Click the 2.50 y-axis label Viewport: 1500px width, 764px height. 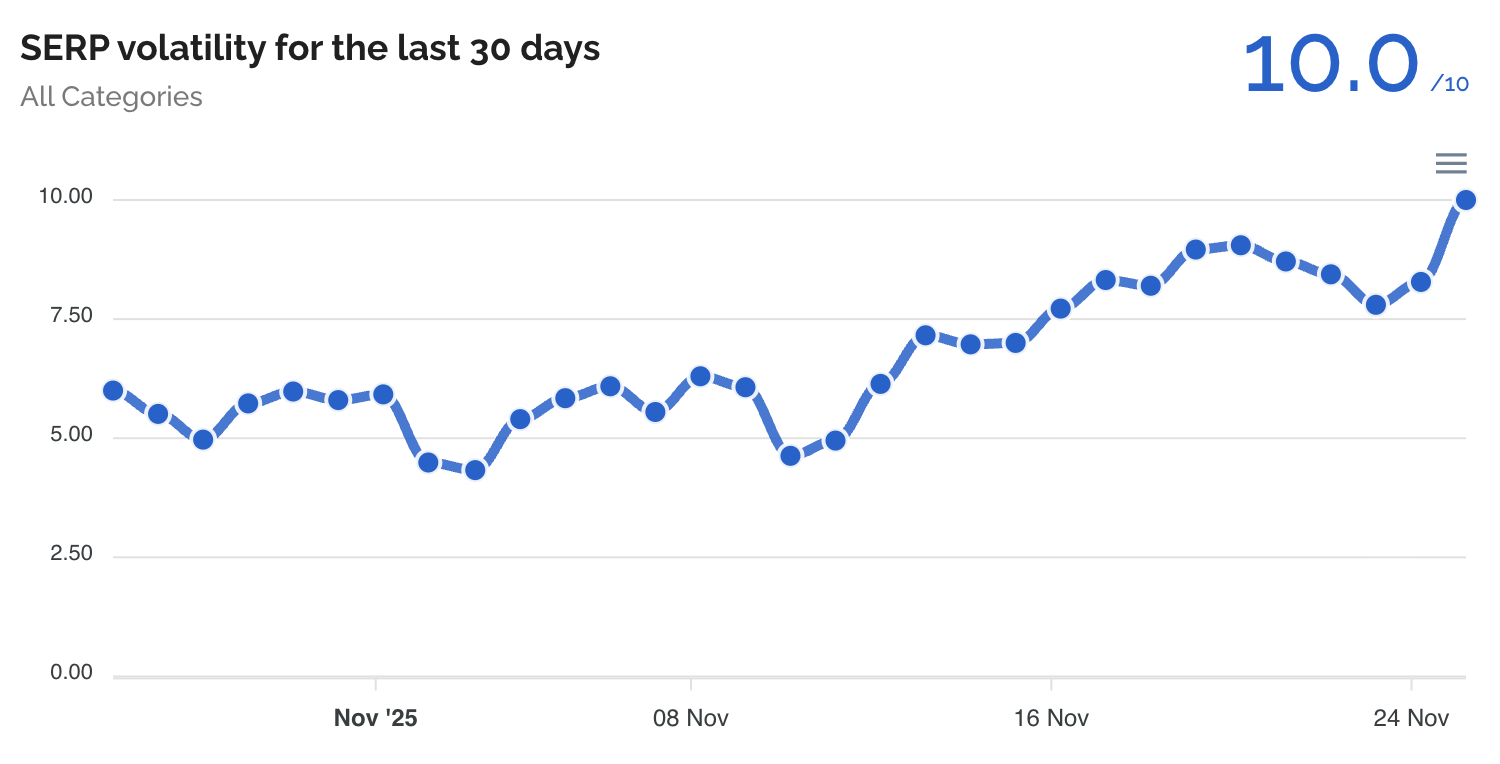coord(71,554)
